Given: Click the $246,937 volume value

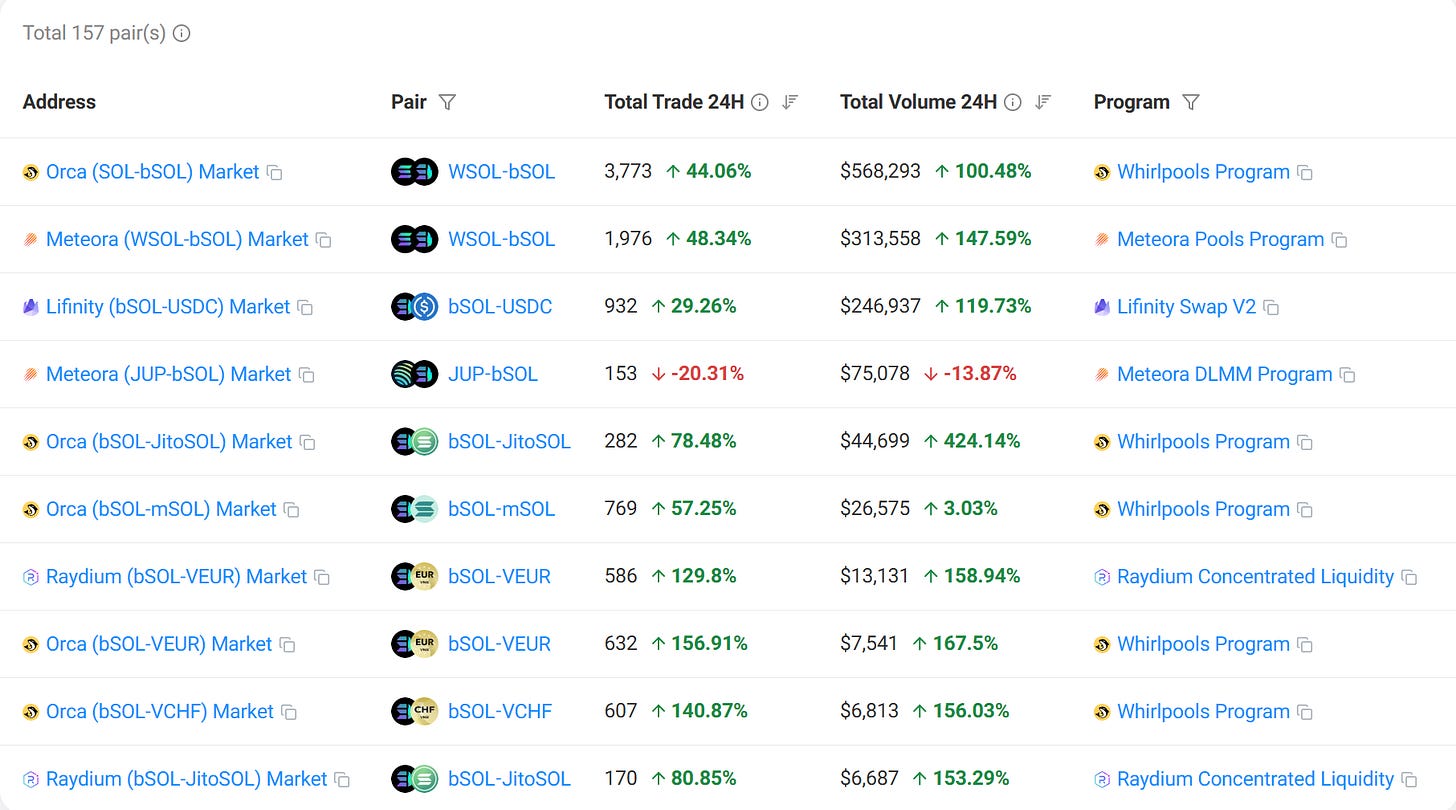Looking at the screenshot, I should [x=880, y=307].
